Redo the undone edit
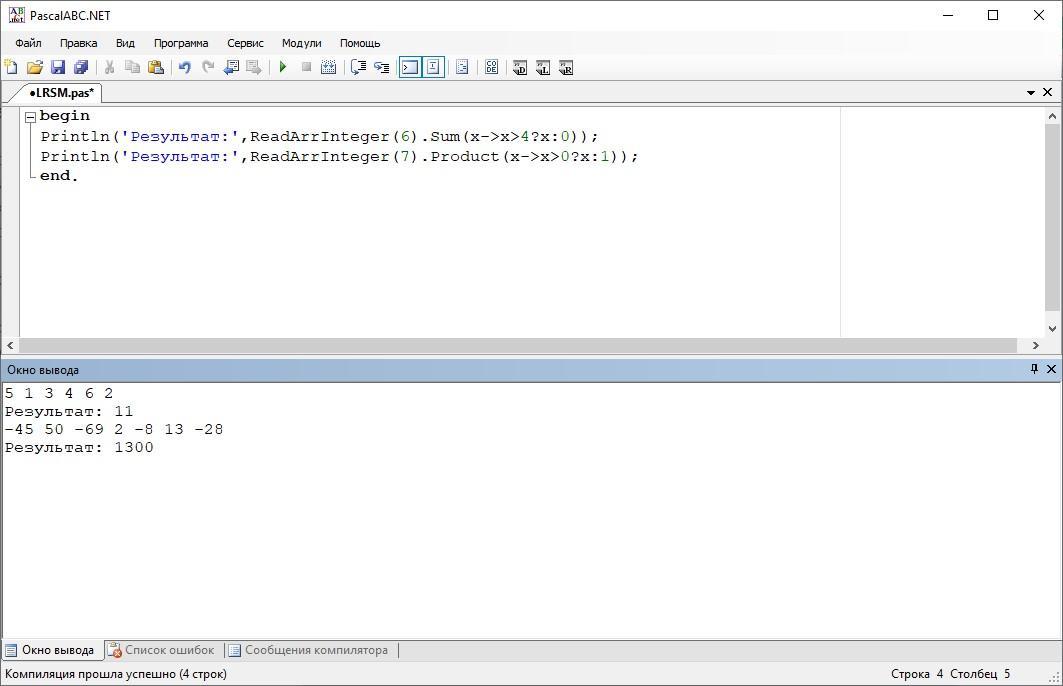This screenshot has height=686, width=1063. pos(207,67)
